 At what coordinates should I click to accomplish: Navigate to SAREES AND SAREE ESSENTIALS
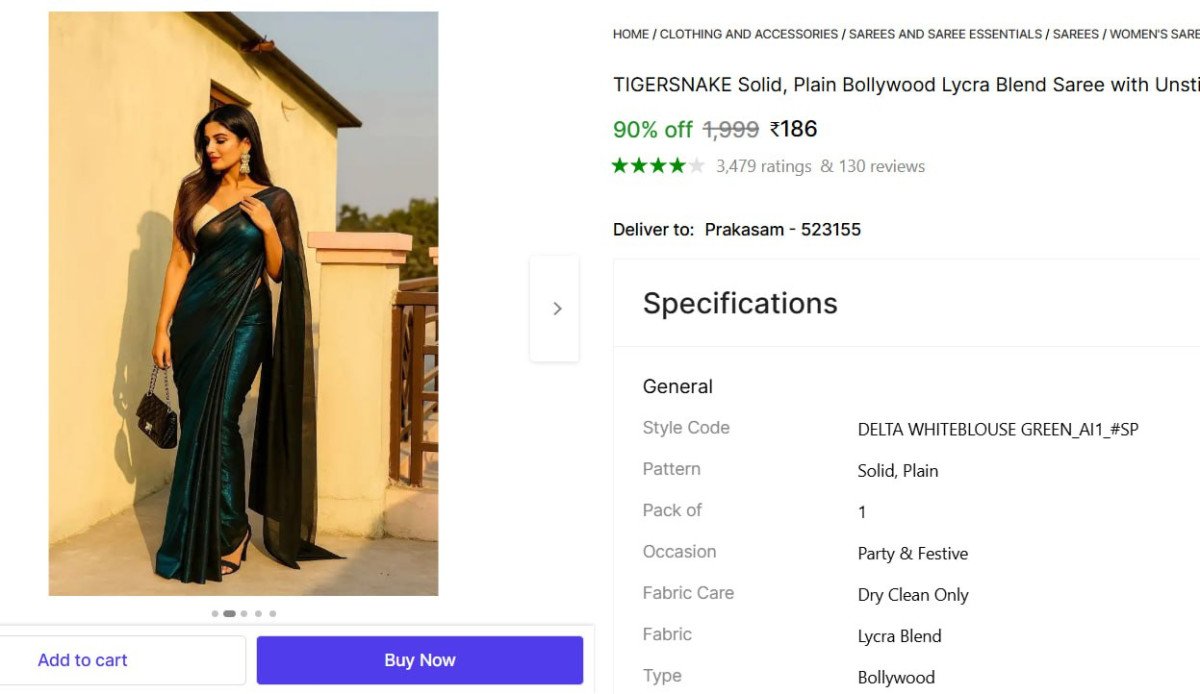pyautogui.click(x=945, y=34)
